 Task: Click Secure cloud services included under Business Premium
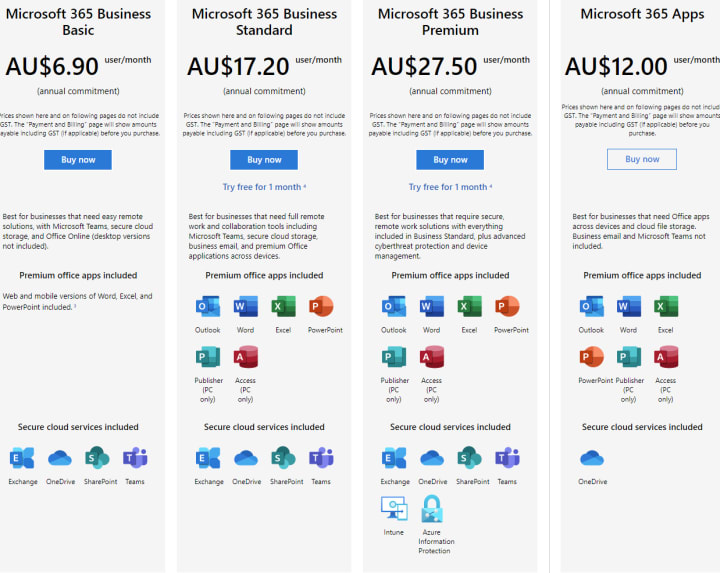click(450, 427)
